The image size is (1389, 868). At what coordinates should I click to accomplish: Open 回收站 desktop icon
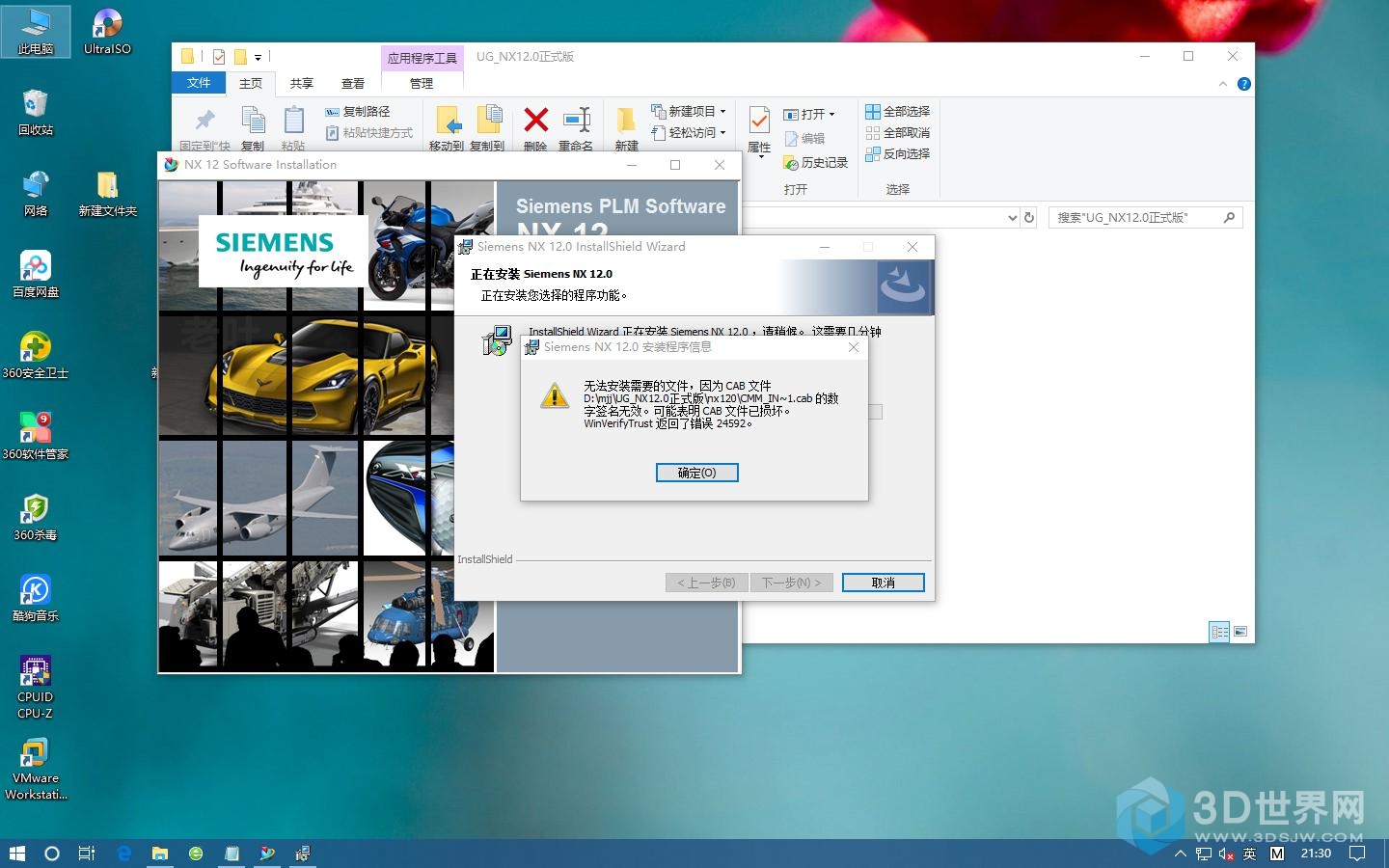click(x=35, y=113)
